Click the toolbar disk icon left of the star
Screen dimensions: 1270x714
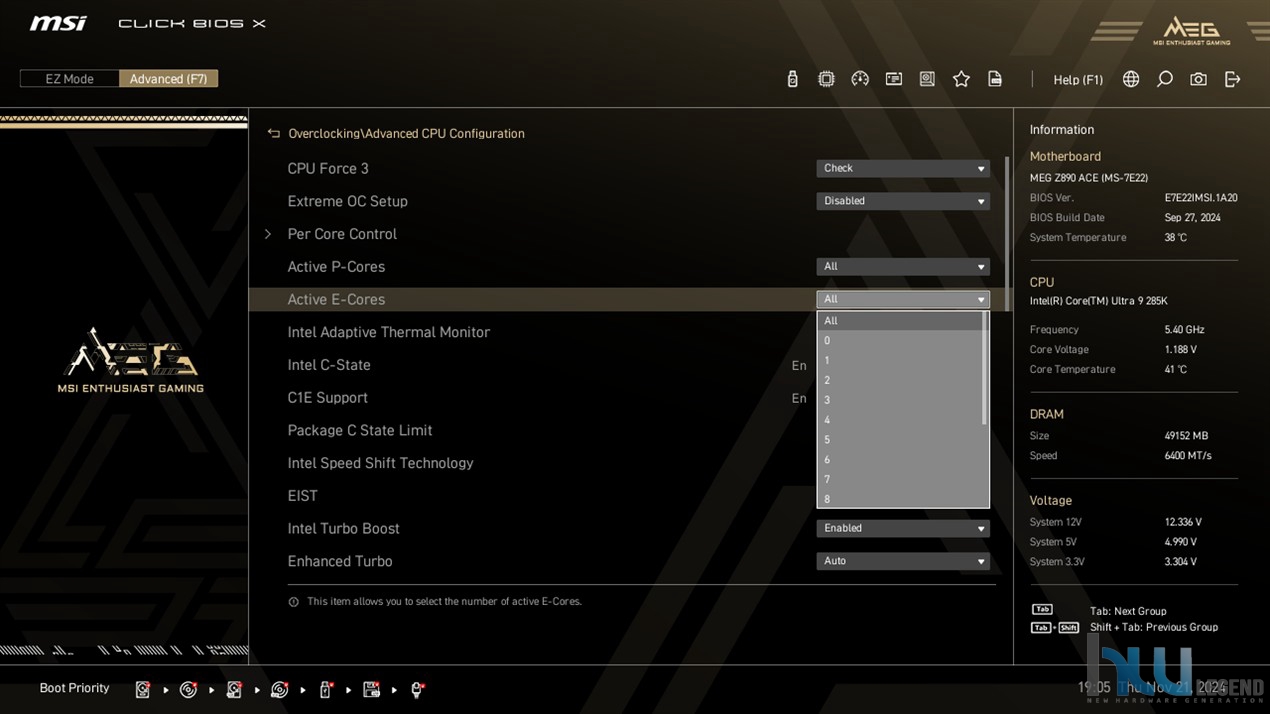coord(927,79)
